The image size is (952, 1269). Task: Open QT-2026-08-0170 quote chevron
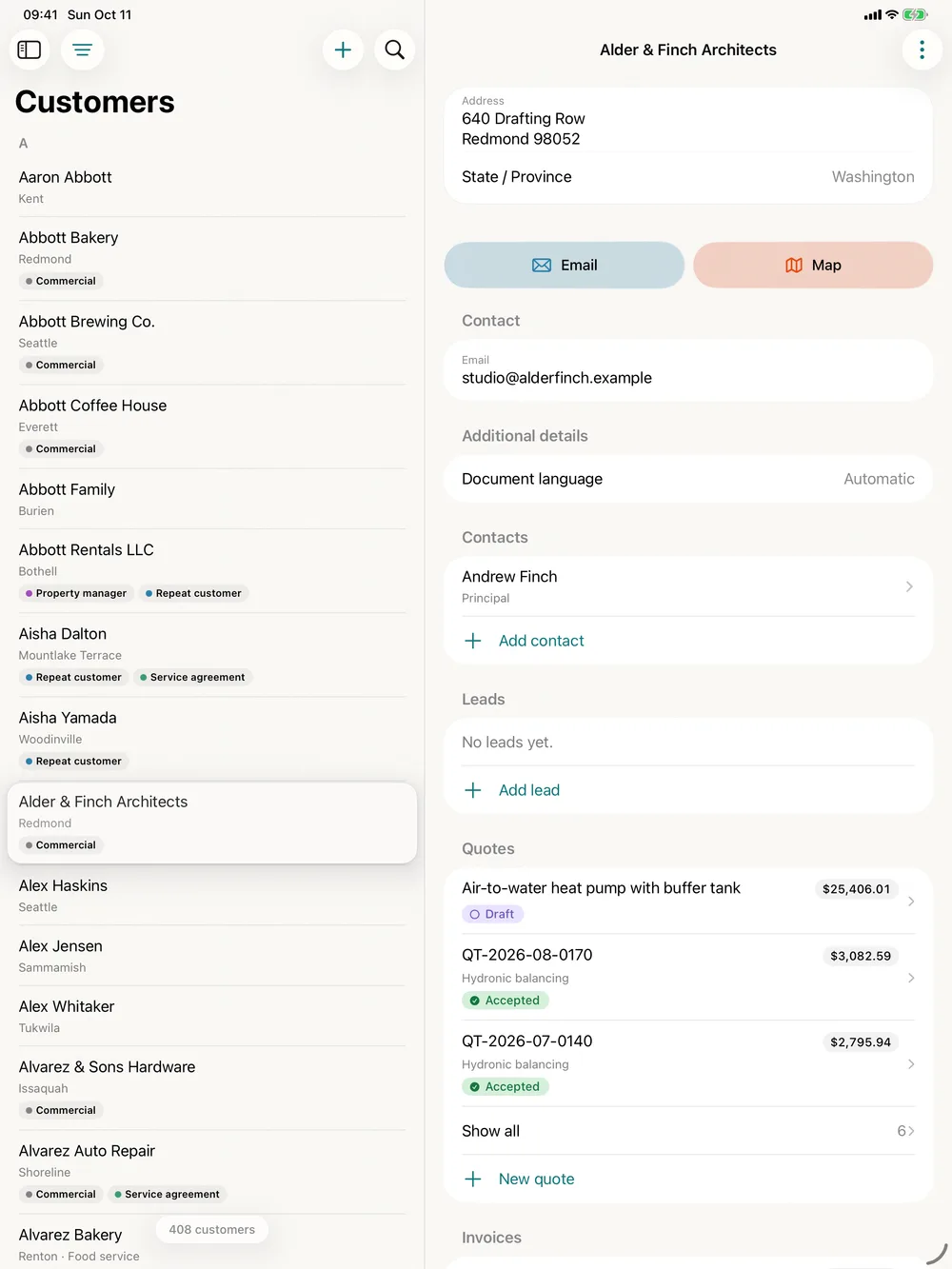click(911, 978)
